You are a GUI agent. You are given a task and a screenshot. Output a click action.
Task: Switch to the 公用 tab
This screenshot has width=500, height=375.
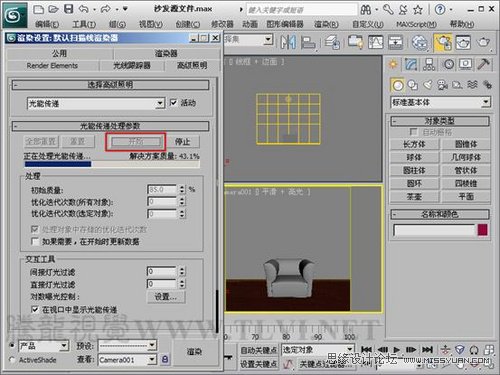59,53
